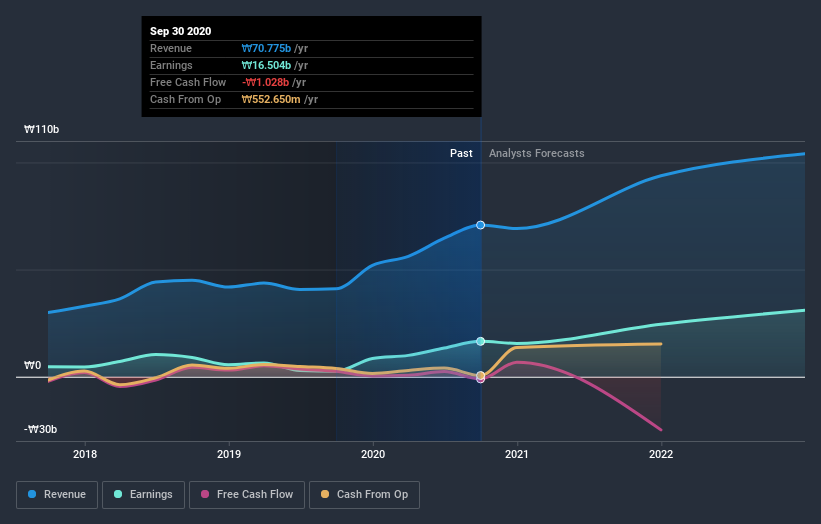Toggle the Earnings series legend button

143,495
